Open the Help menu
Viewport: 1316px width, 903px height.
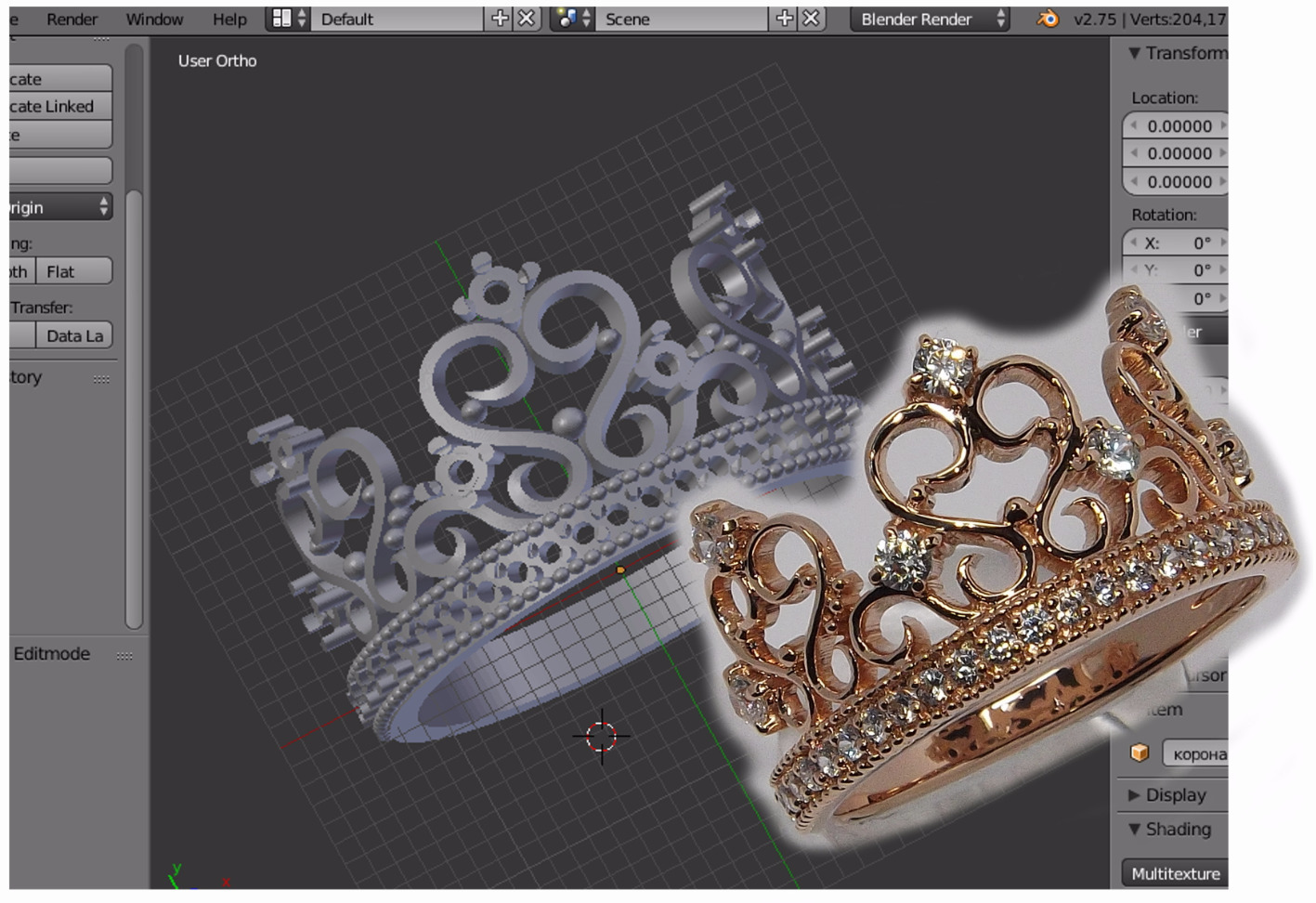coord(229,19)
